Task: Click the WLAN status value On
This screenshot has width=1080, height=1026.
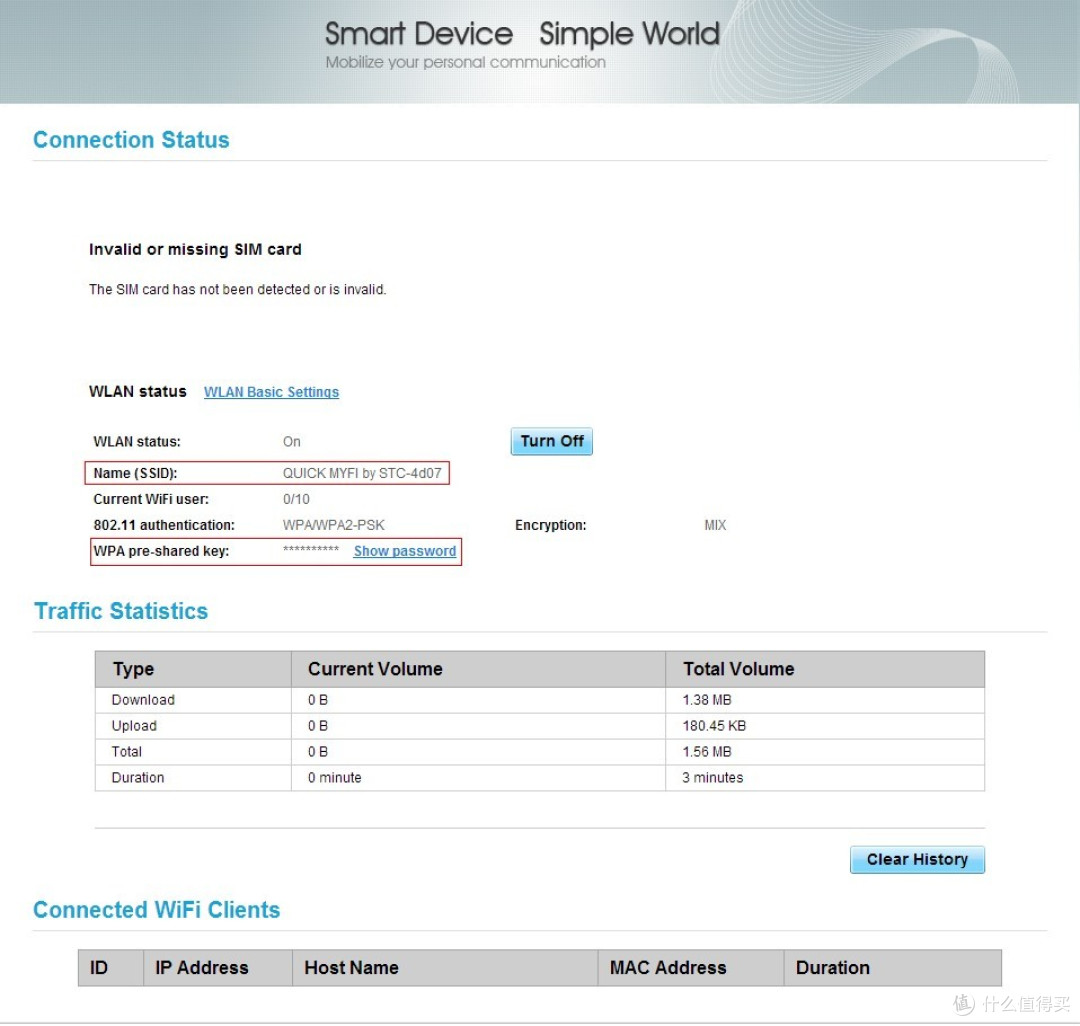Action: [291, 441]
